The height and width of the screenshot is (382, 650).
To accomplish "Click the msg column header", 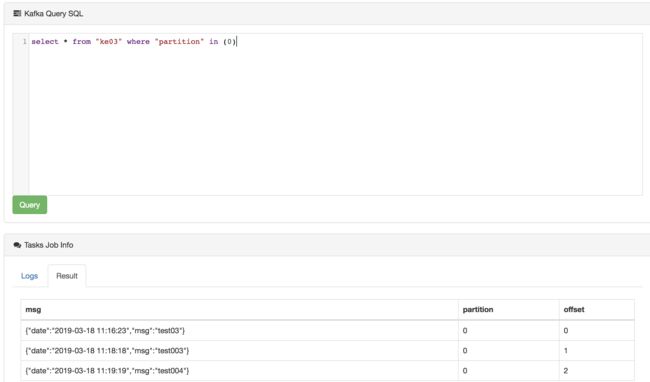I will [33, 309].
